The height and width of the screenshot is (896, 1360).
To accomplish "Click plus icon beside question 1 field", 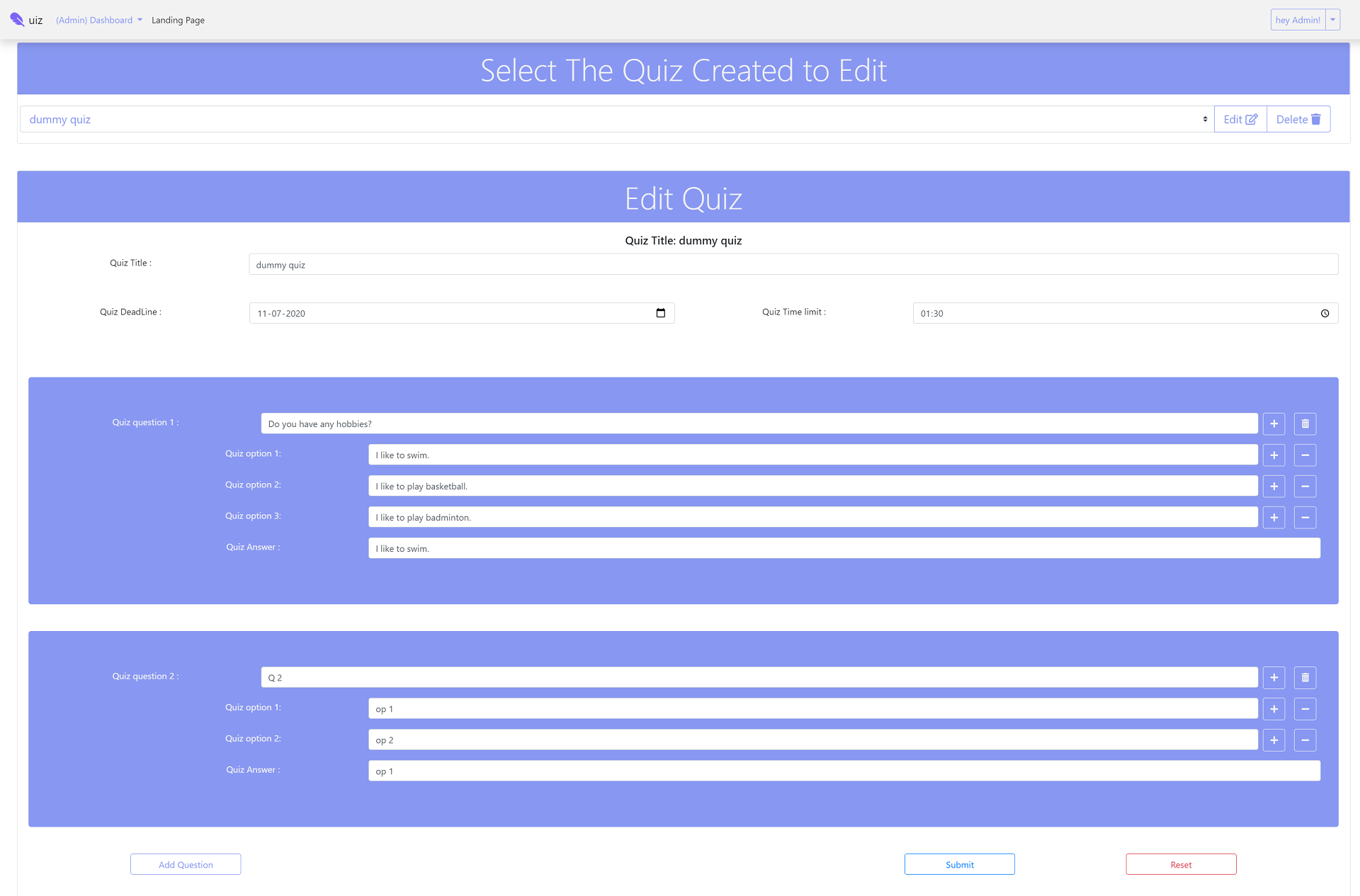I will [1274, 424].
